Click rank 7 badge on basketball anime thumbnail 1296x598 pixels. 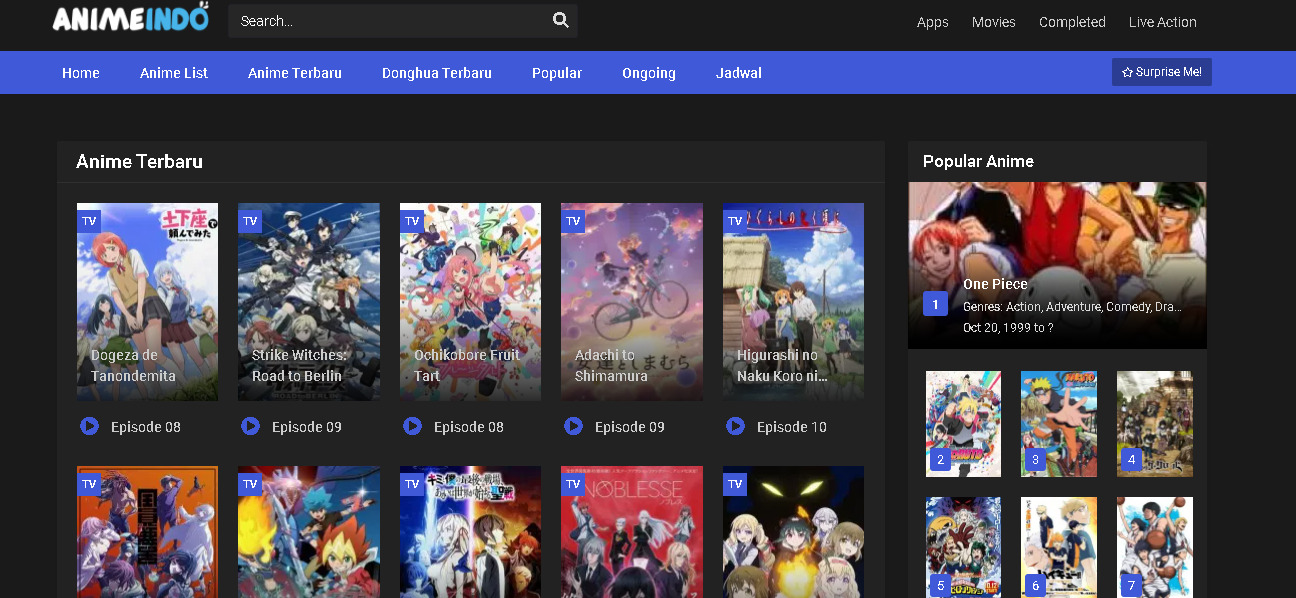click(1131, 586)
